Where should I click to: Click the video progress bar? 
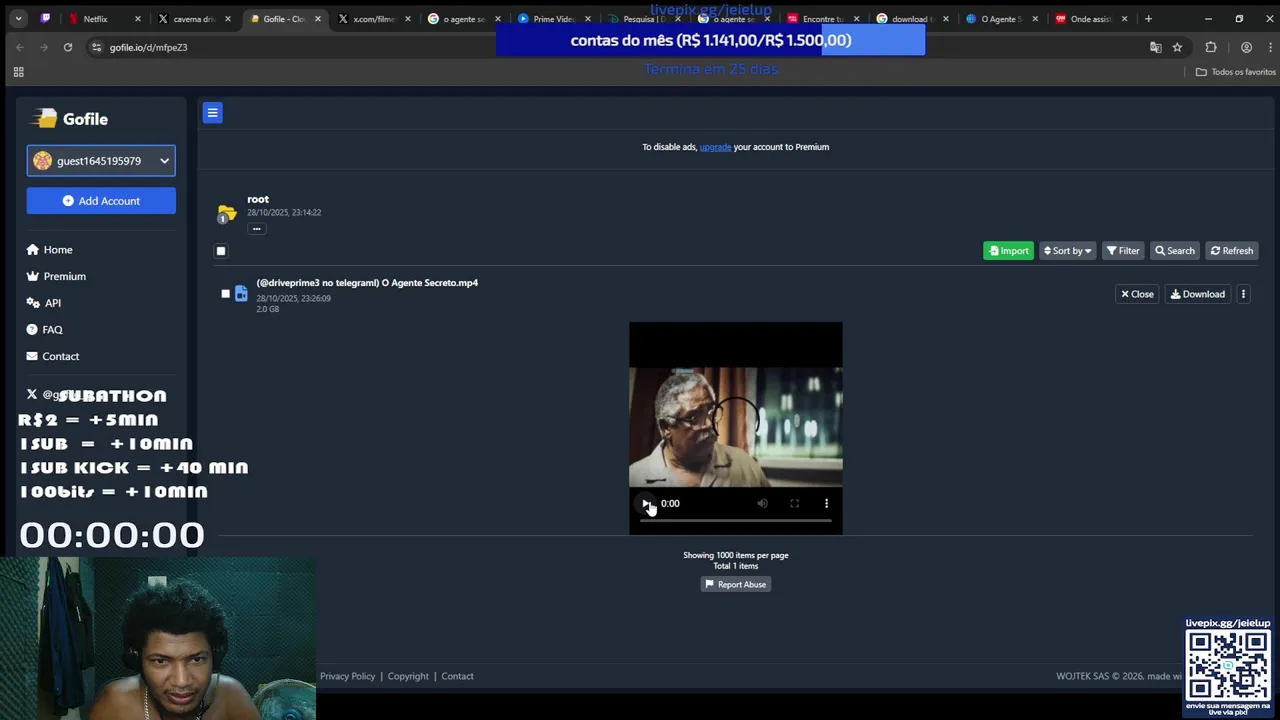coord(735,521)
